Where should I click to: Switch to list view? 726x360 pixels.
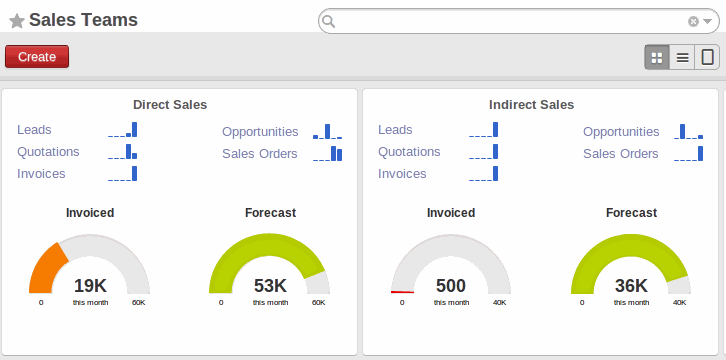682,57
